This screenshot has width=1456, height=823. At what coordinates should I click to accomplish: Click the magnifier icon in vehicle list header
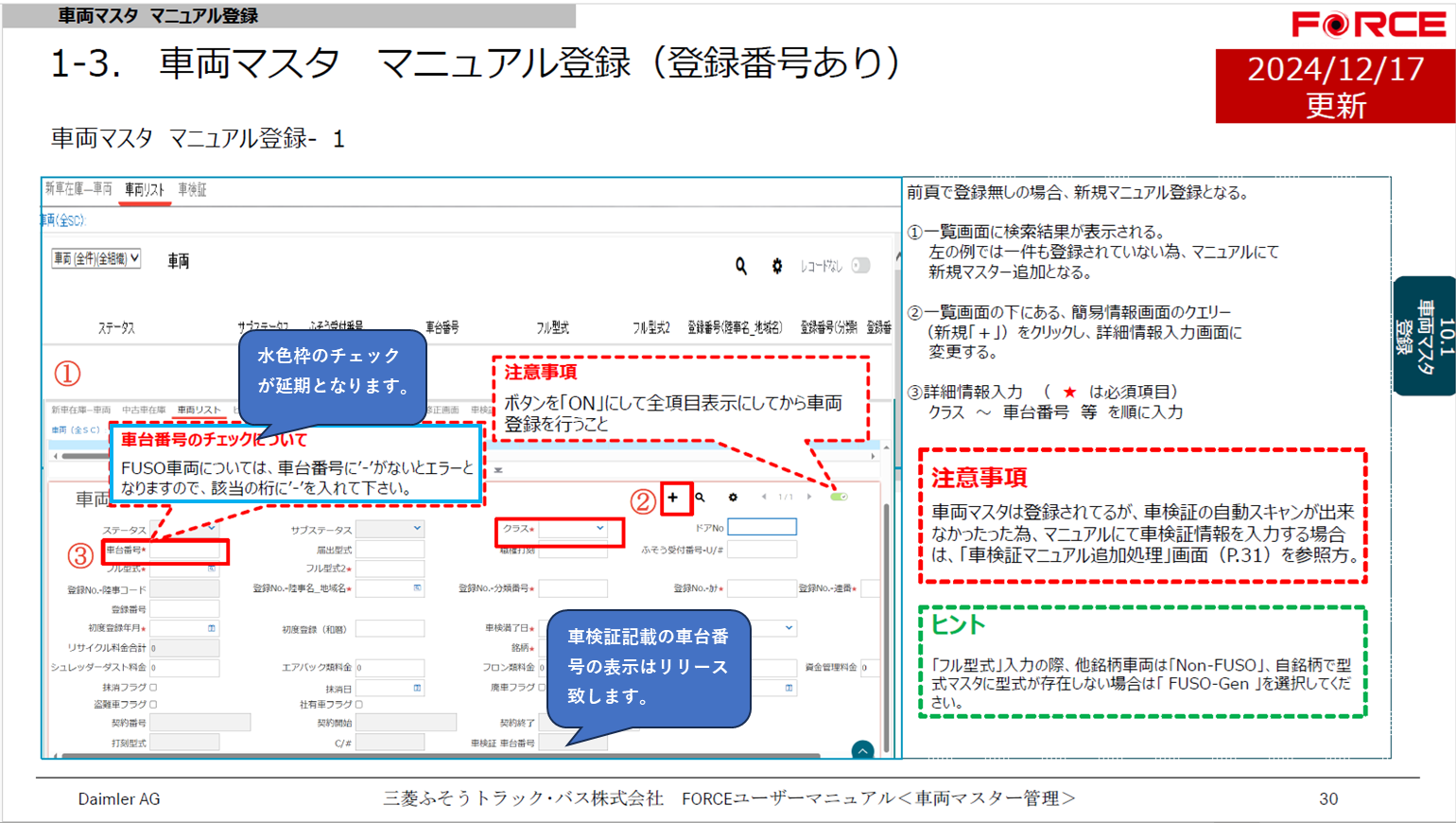(x=741, y=267)
